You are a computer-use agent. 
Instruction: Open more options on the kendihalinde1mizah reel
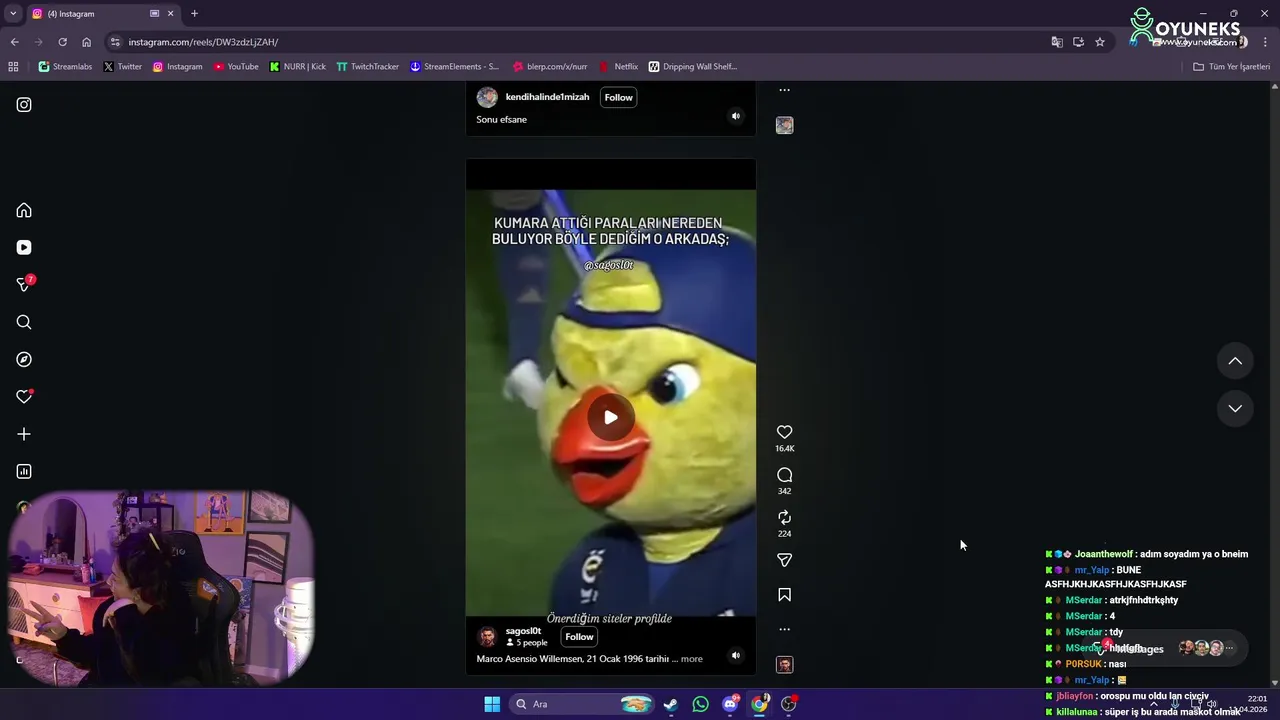(784, 90)
